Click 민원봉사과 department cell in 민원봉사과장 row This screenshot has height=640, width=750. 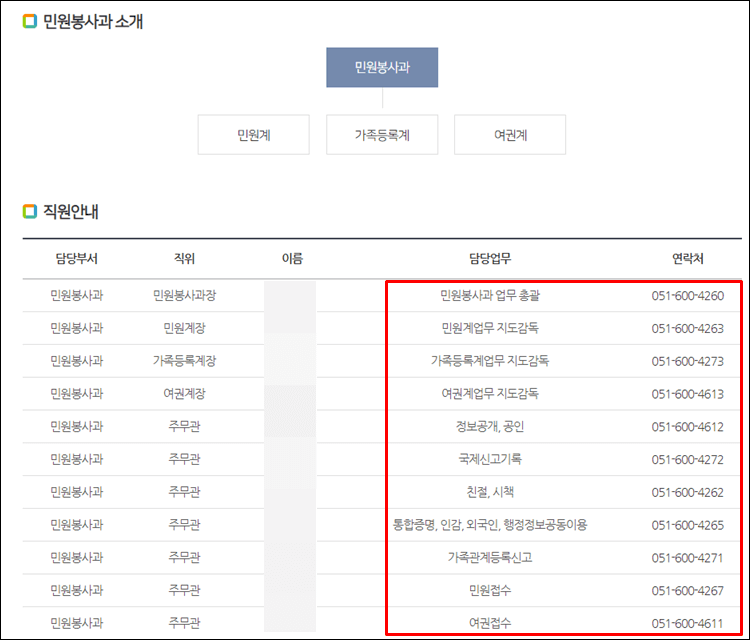pyautogui.click(x=77, y=296)
